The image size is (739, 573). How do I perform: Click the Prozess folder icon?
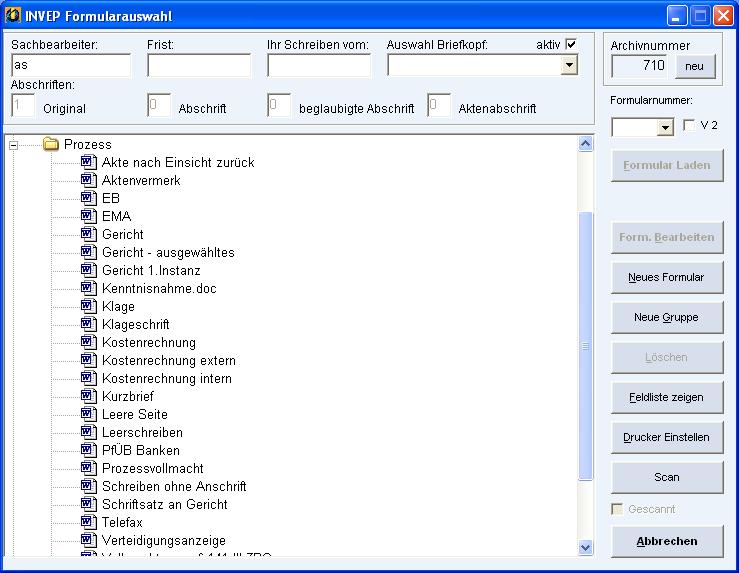[51, 144]
